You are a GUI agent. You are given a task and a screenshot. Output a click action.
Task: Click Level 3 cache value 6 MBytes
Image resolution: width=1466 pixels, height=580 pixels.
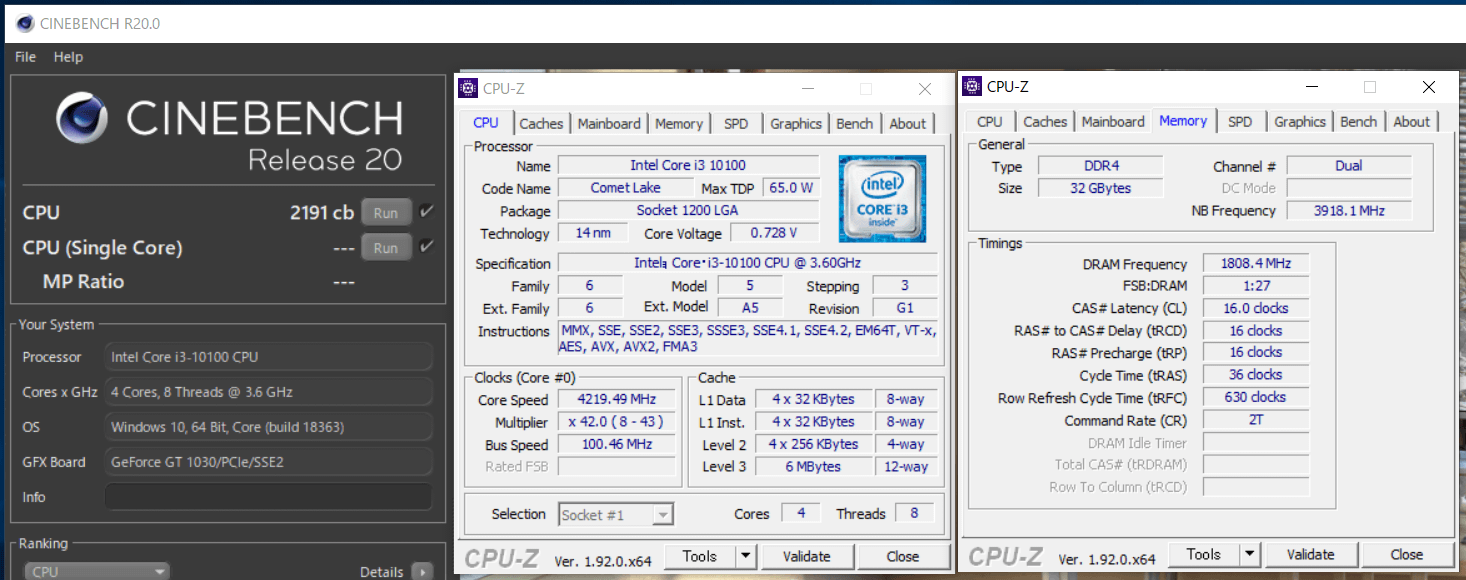pyautogui.click(x=813, y=467)
